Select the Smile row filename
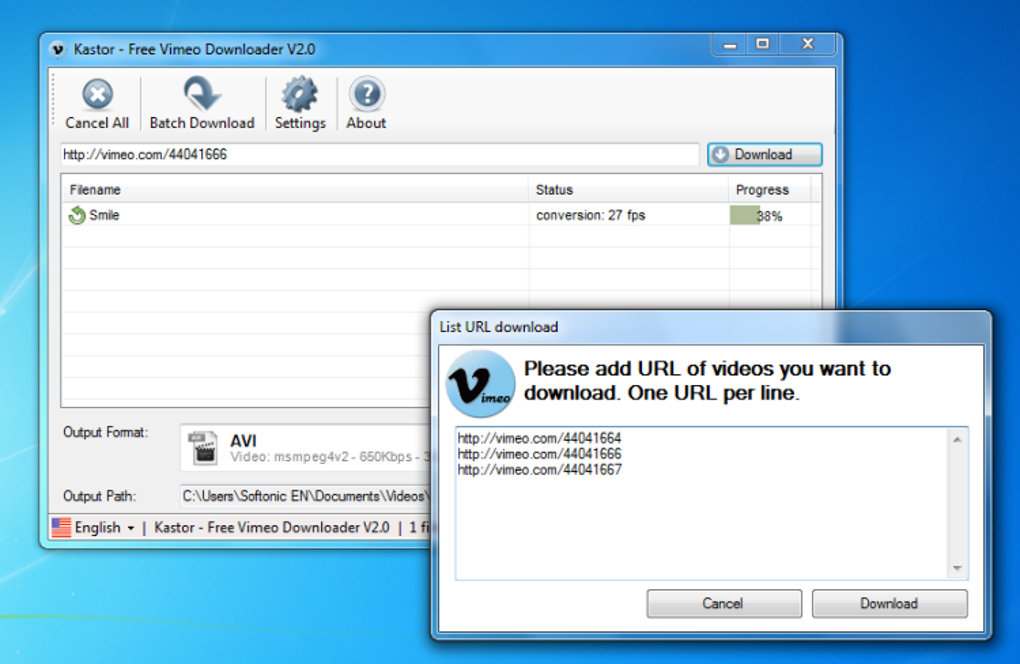 104,215
